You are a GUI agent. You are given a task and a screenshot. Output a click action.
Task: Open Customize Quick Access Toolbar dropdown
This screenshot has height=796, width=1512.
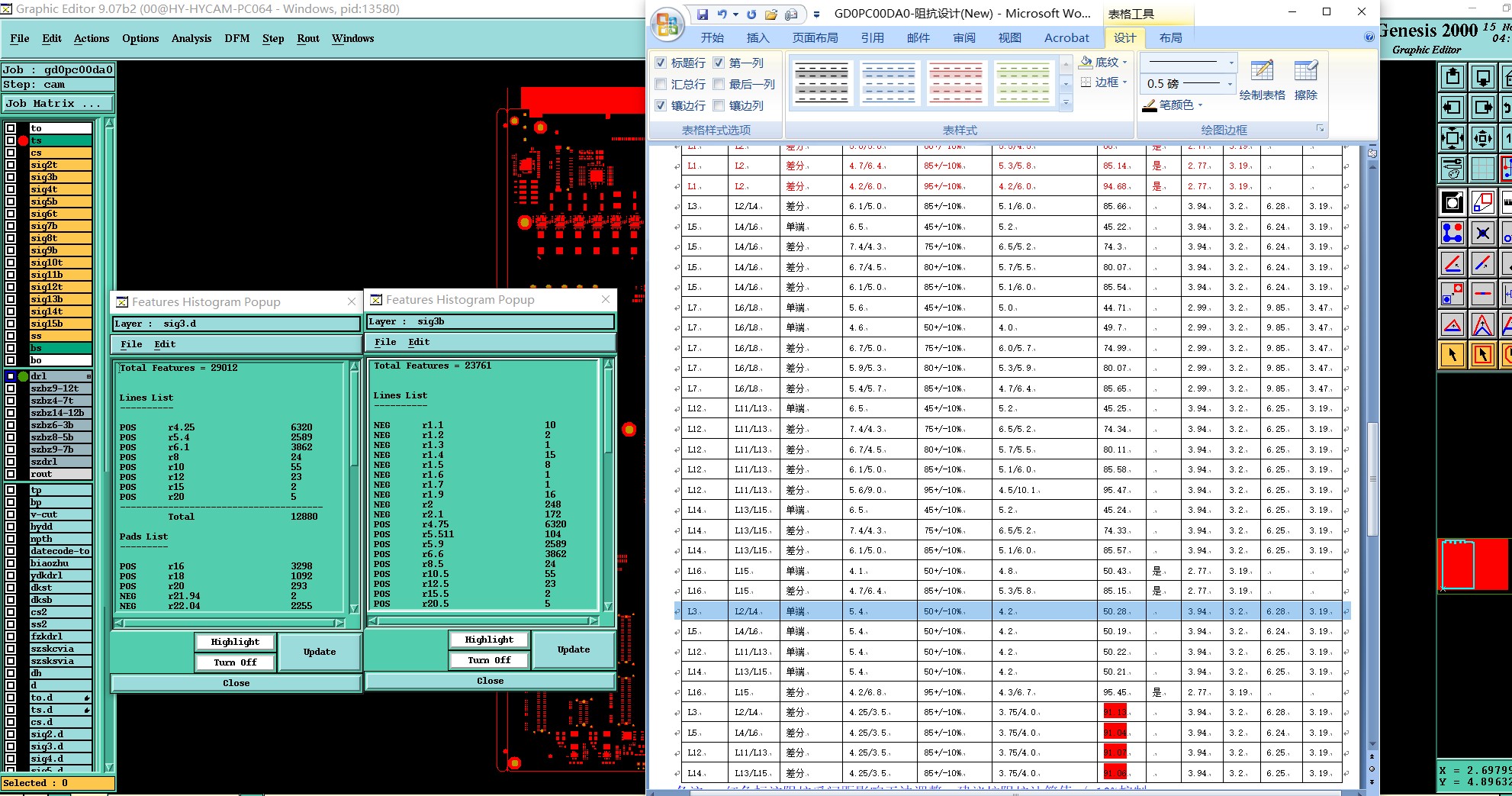[816, 15]
